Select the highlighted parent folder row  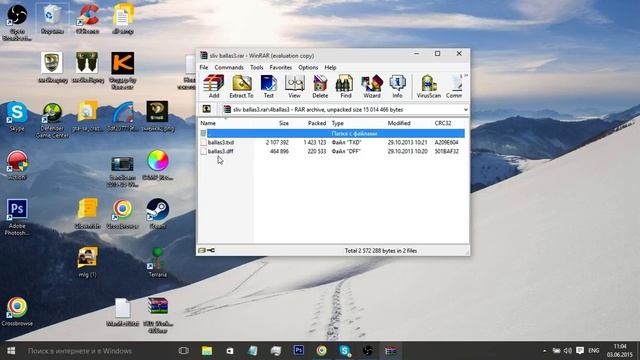click(x=332, y=133)
